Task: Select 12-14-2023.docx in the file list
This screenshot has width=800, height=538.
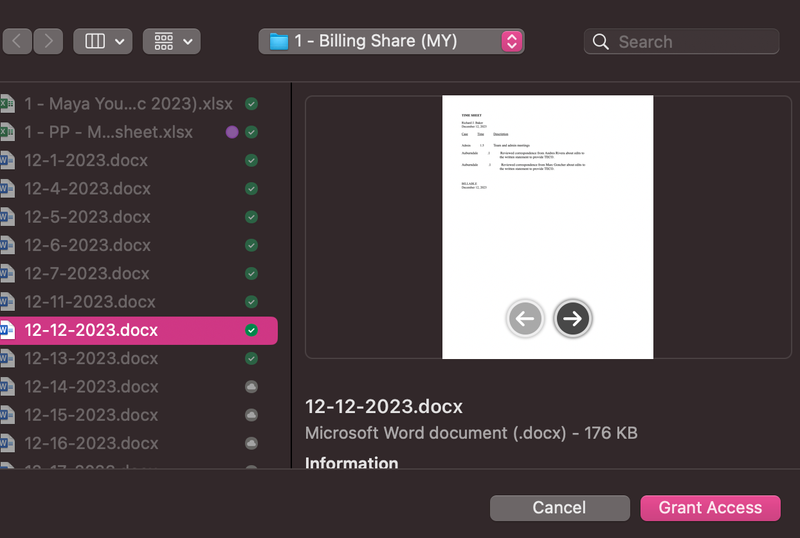Action: click(x=138, y=387)
